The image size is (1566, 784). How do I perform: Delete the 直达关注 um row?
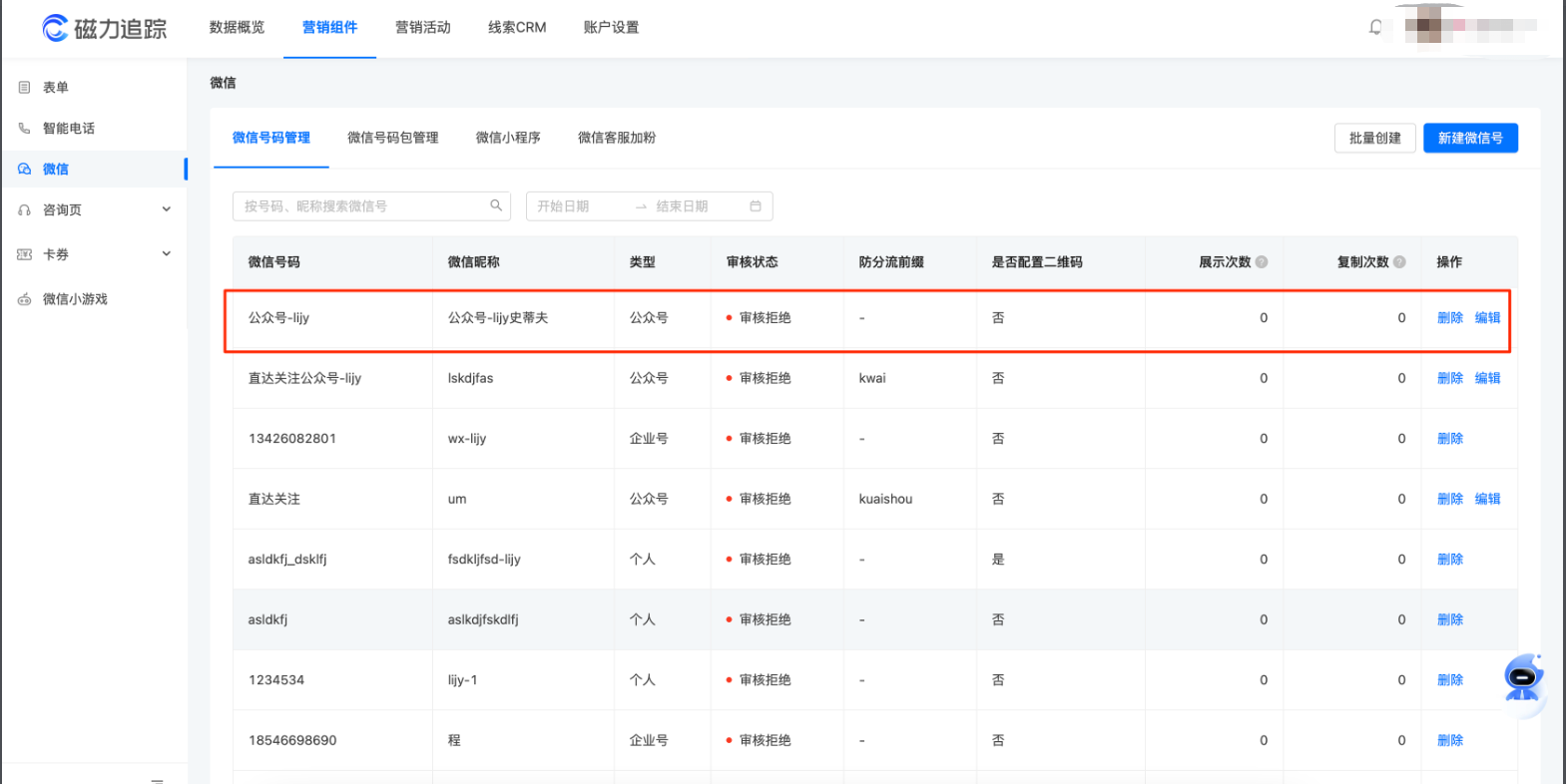[x=1449, y=499]
